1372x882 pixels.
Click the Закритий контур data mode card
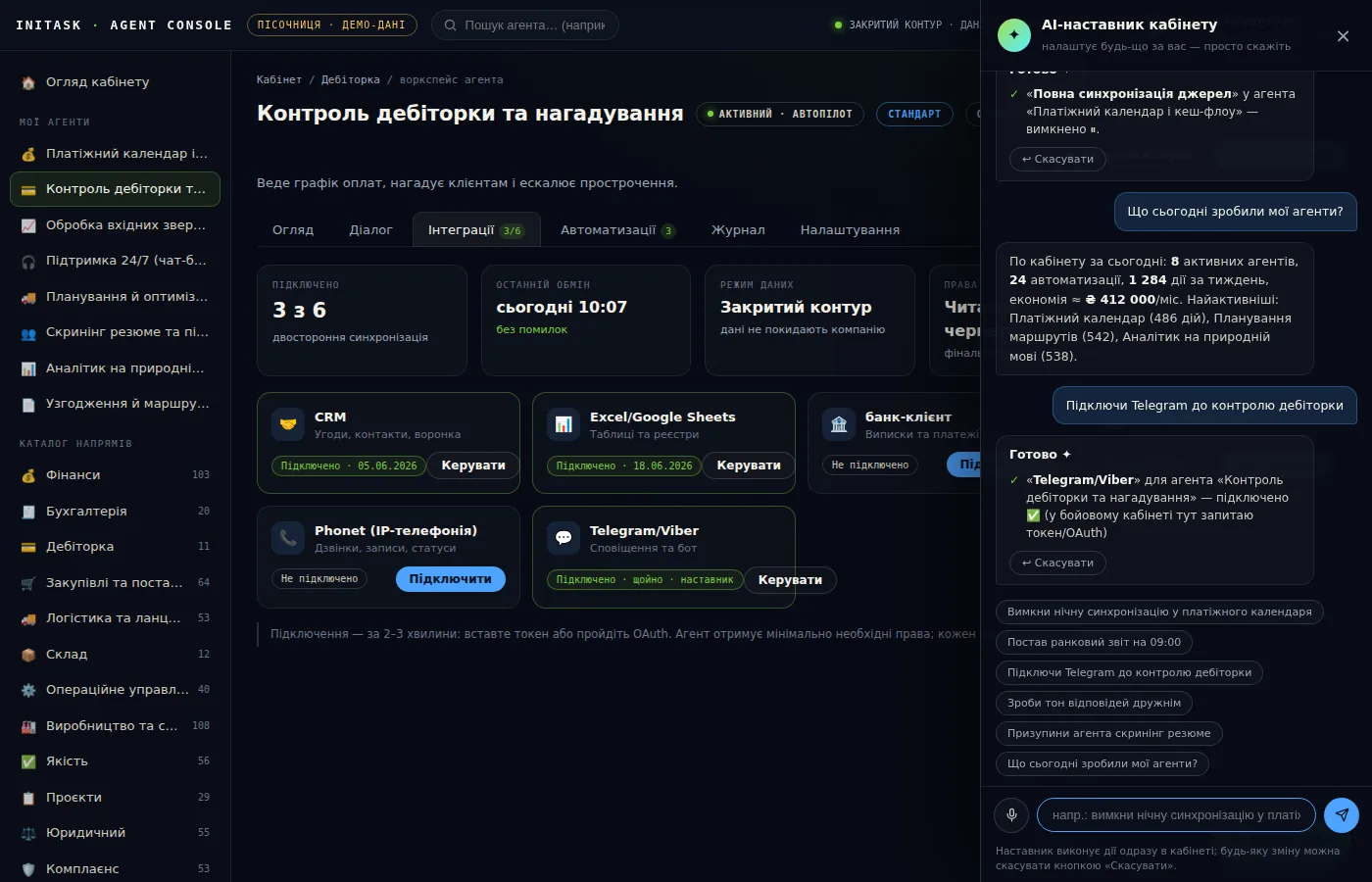[809, 320]
